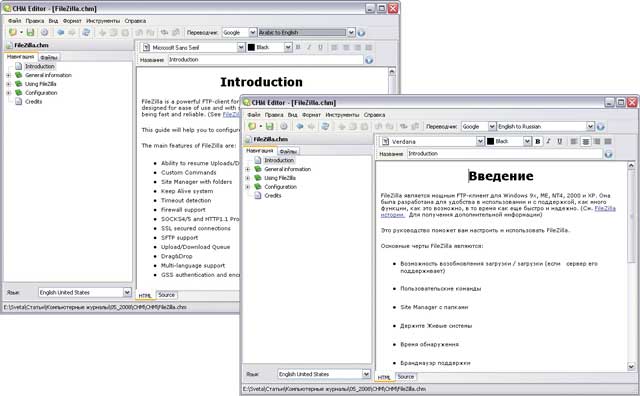This screenshot has height=396, width=640.
Task: Switch to the Source tab in the front window
Action: (406, 376)
